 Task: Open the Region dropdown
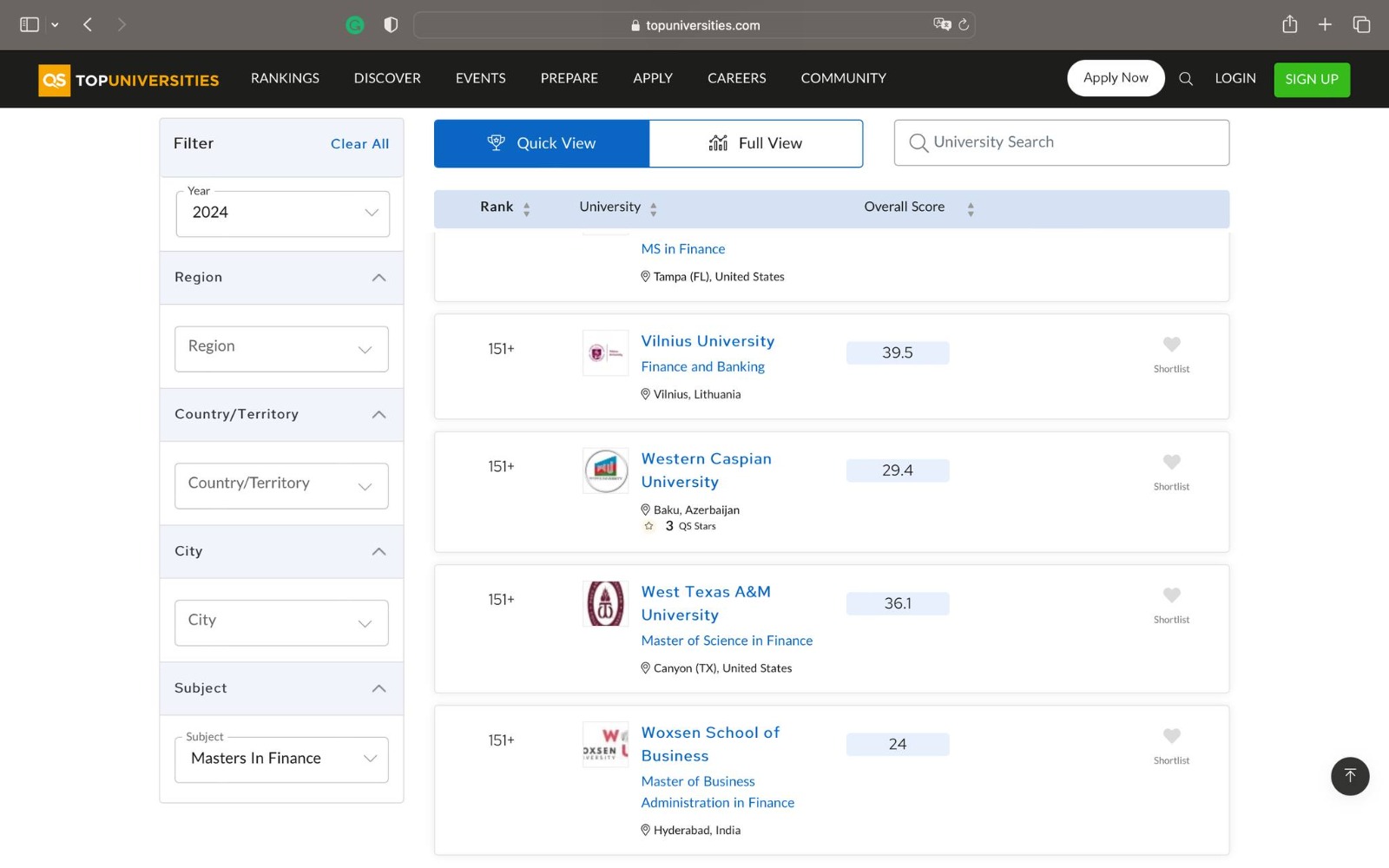pos(281,349)
